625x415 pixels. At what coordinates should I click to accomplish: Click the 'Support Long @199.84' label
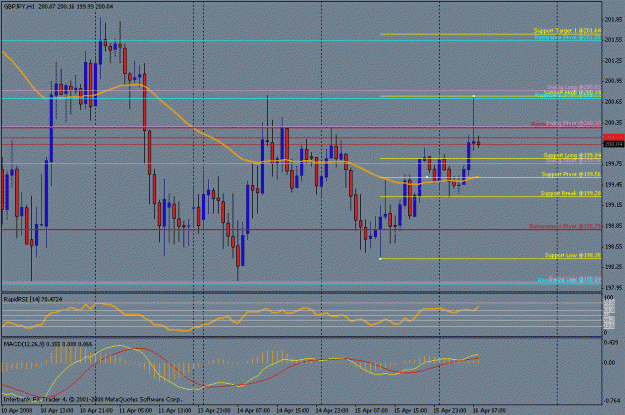pyautogui.click(x=572, y=155)
